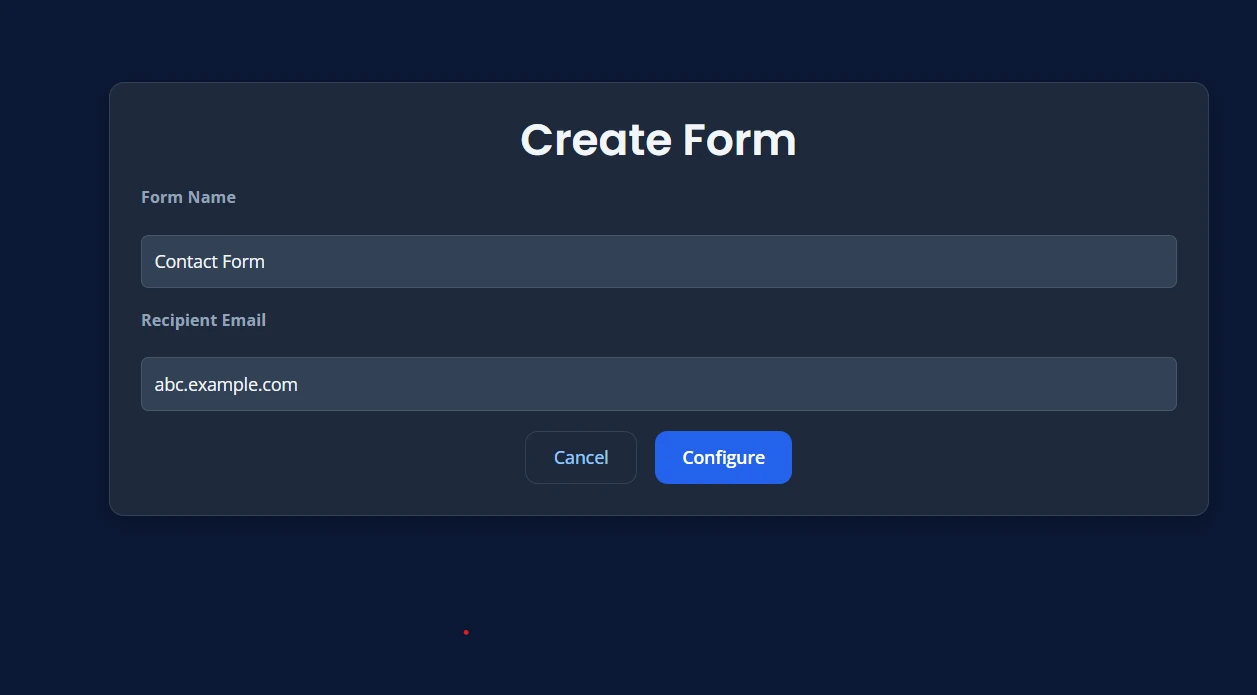
Task: Click Cancel to abort form creation
Action: 580,457
